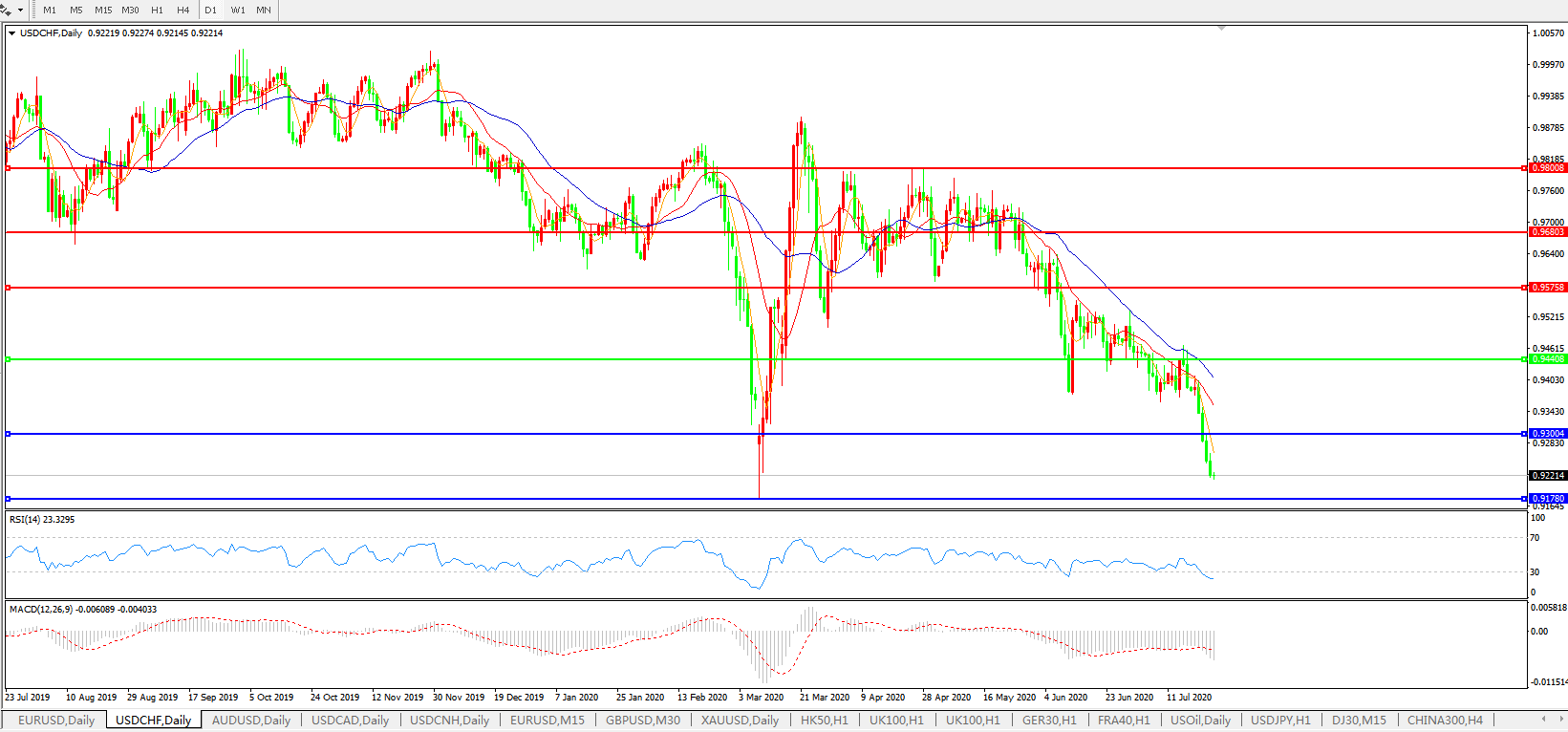Switch the timeframe to M1
The image size is (1568, 732).
(50, 11)
